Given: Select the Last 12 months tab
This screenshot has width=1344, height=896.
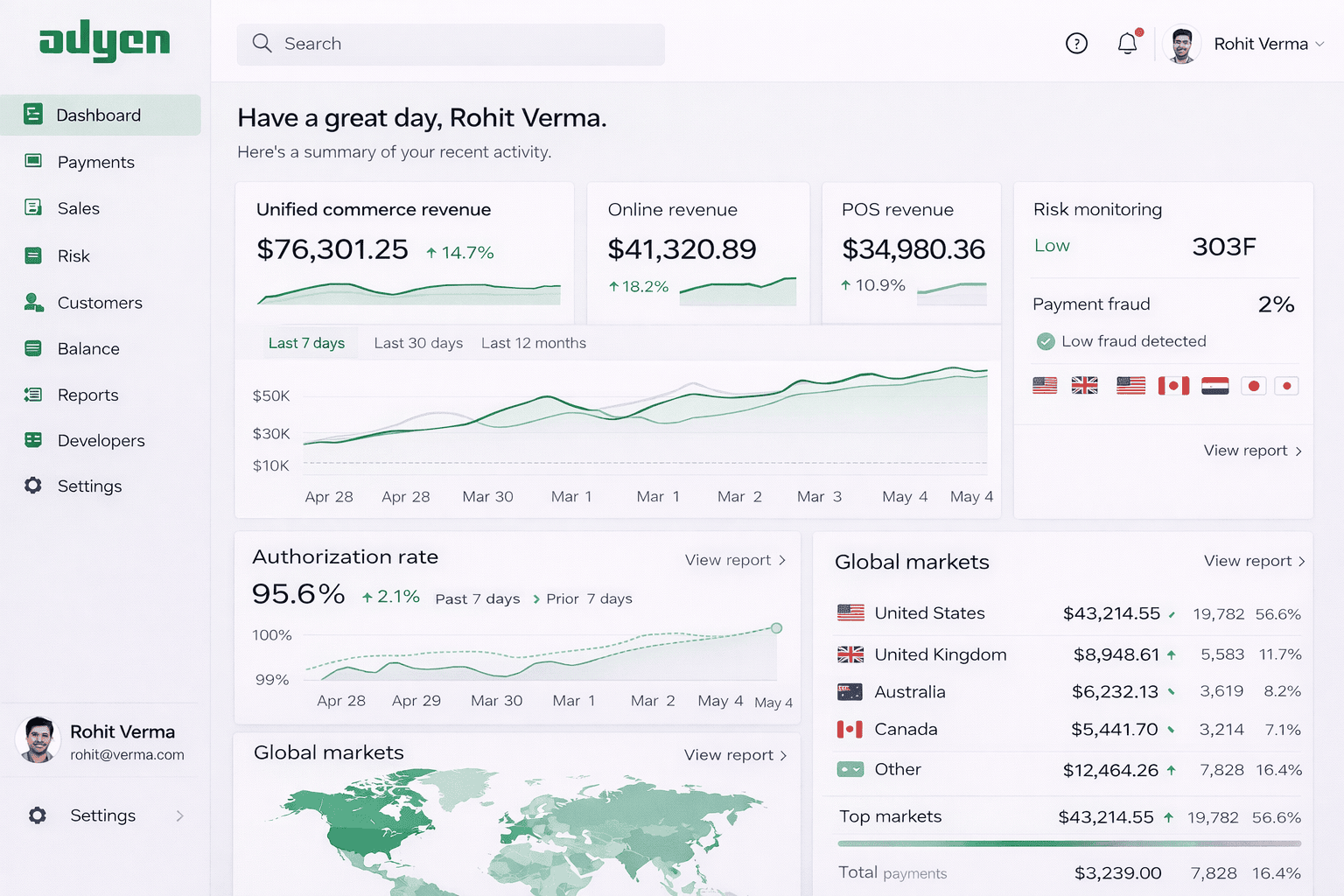Looking at the screenshot, I should coord(533,343).
